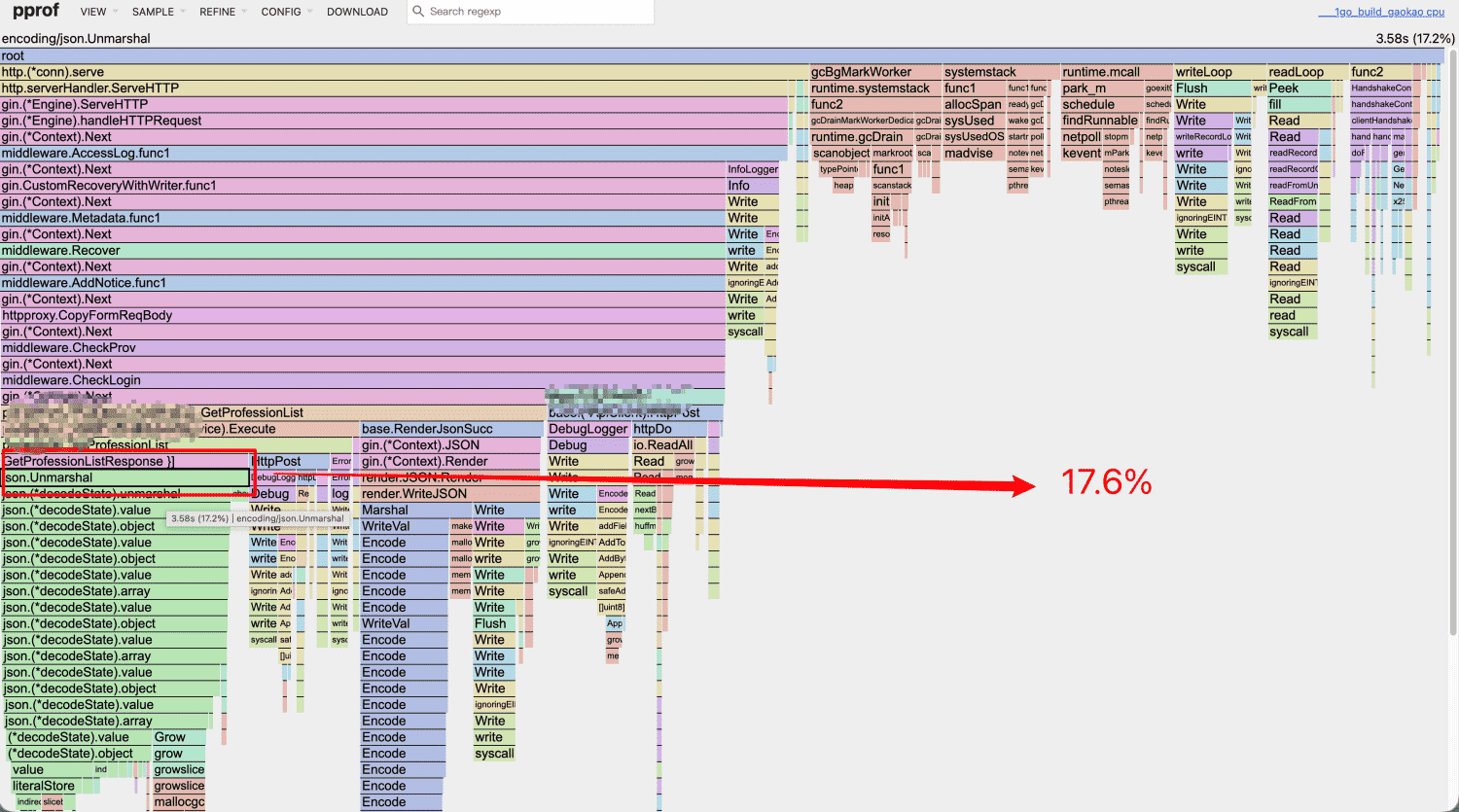Click the middleware.AccessLog.func1 frame

coord(395,153)
